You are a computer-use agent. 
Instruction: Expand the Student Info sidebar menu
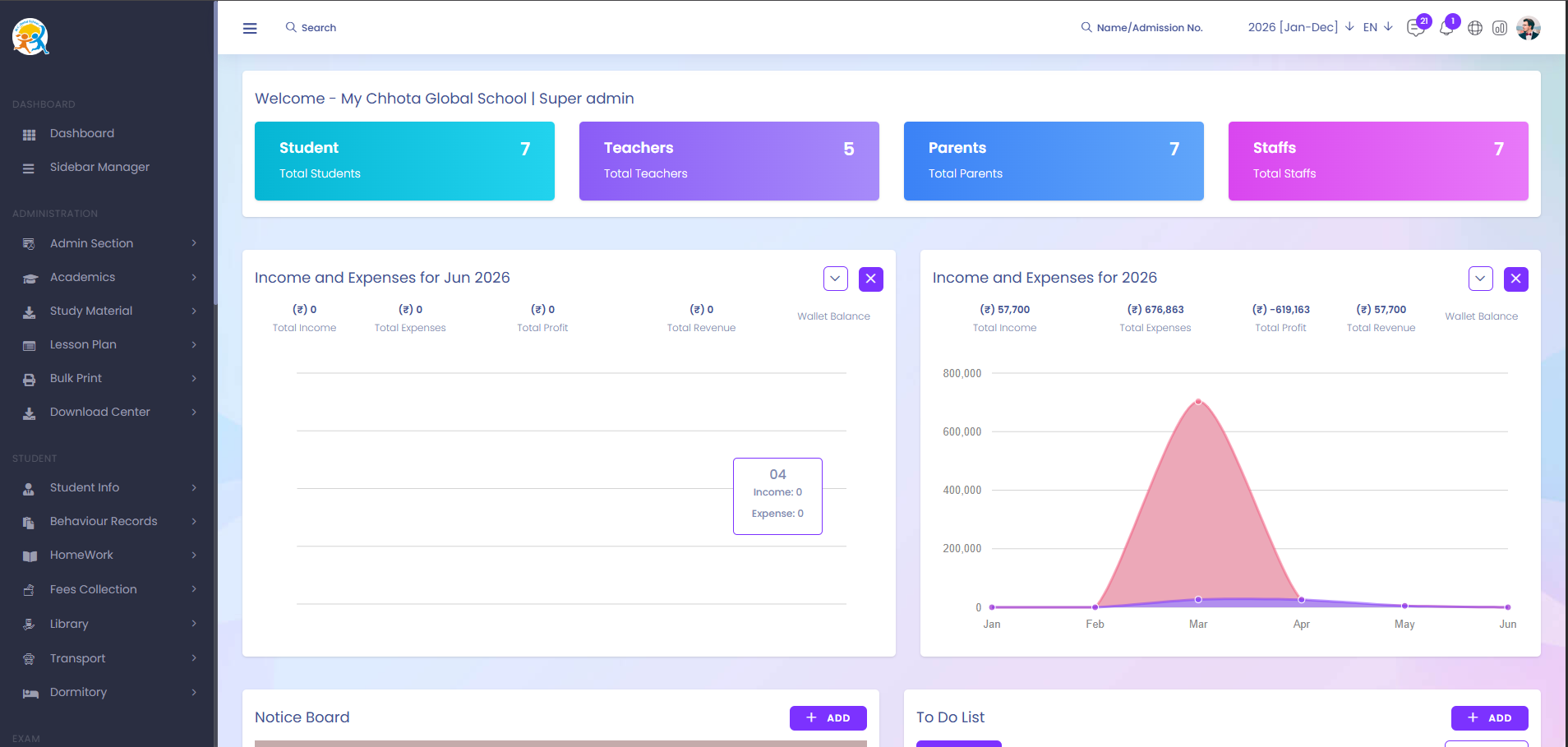pyautogui.click(x=108, y=487)
